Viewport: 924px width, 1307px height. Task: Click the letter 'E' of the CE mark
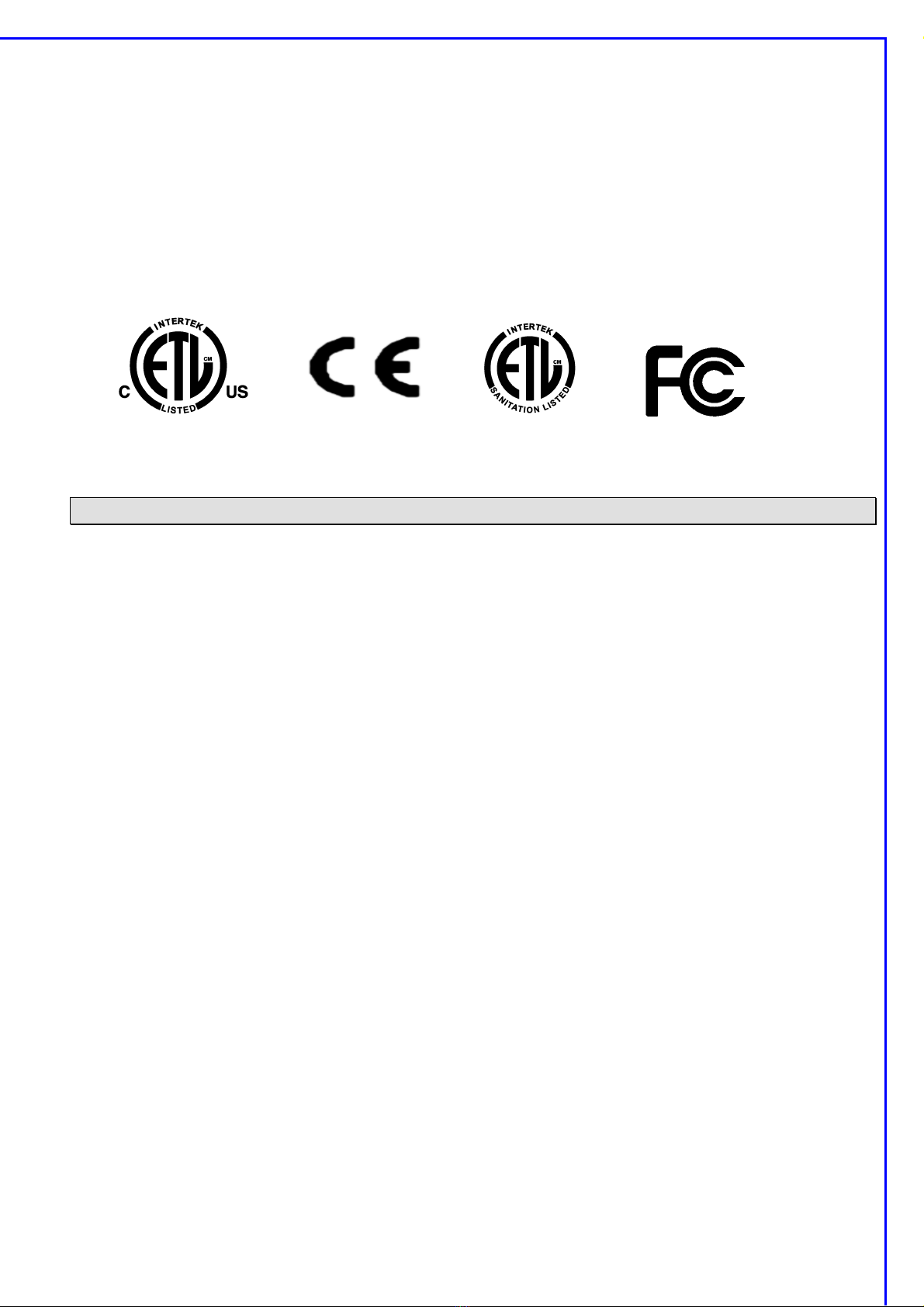click(398, 367)
